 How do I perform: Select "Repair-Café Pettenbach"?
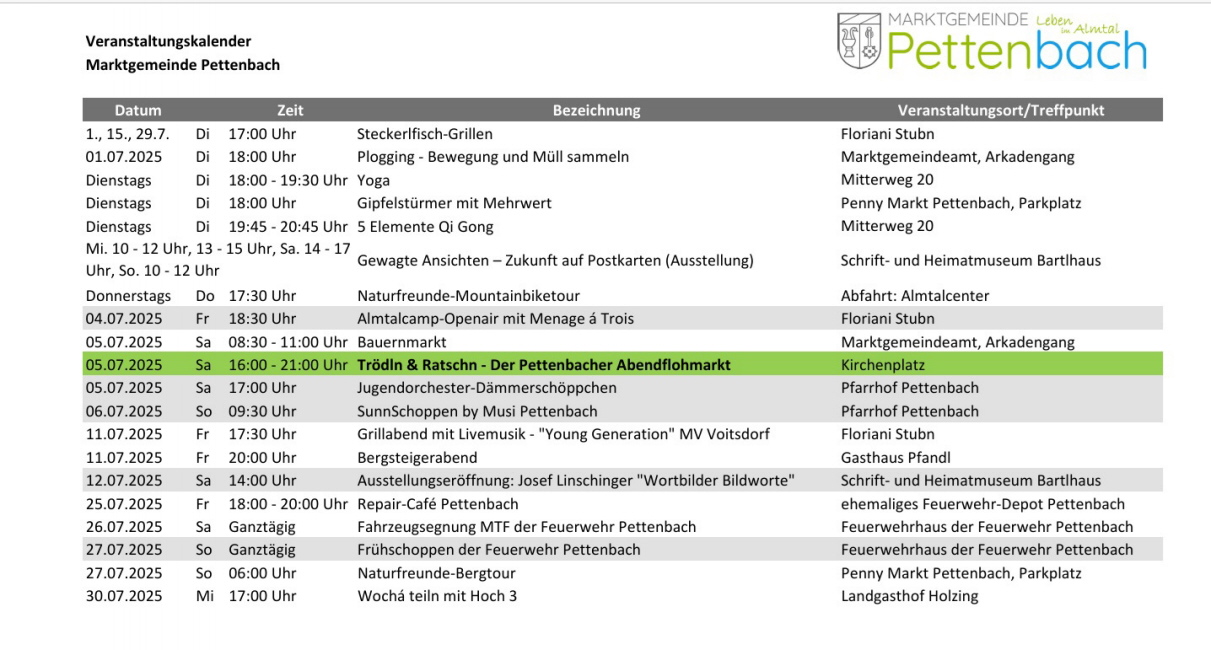[x=438, y=504]
